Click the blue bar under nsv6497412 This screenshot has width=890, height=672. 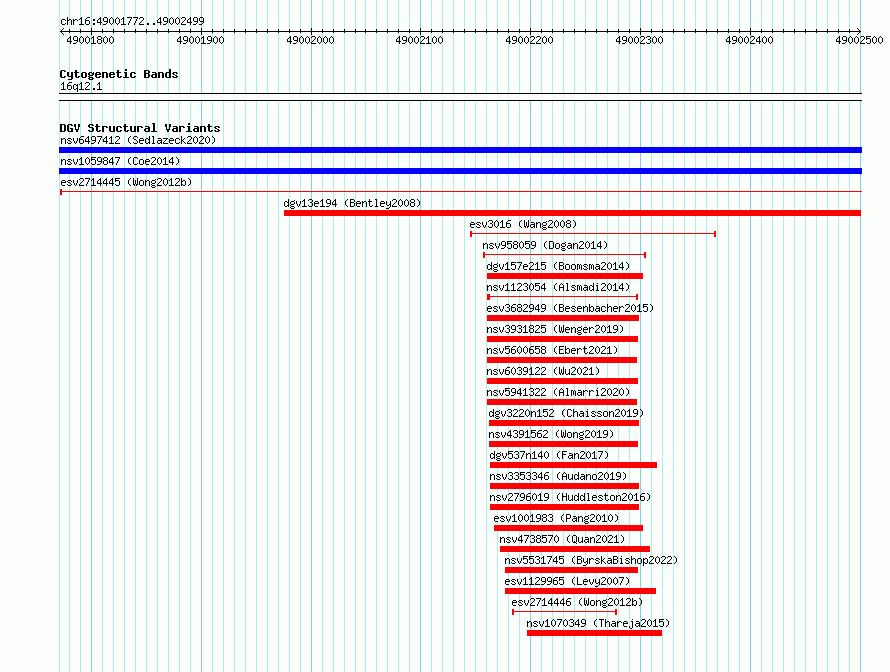(460, 150)
